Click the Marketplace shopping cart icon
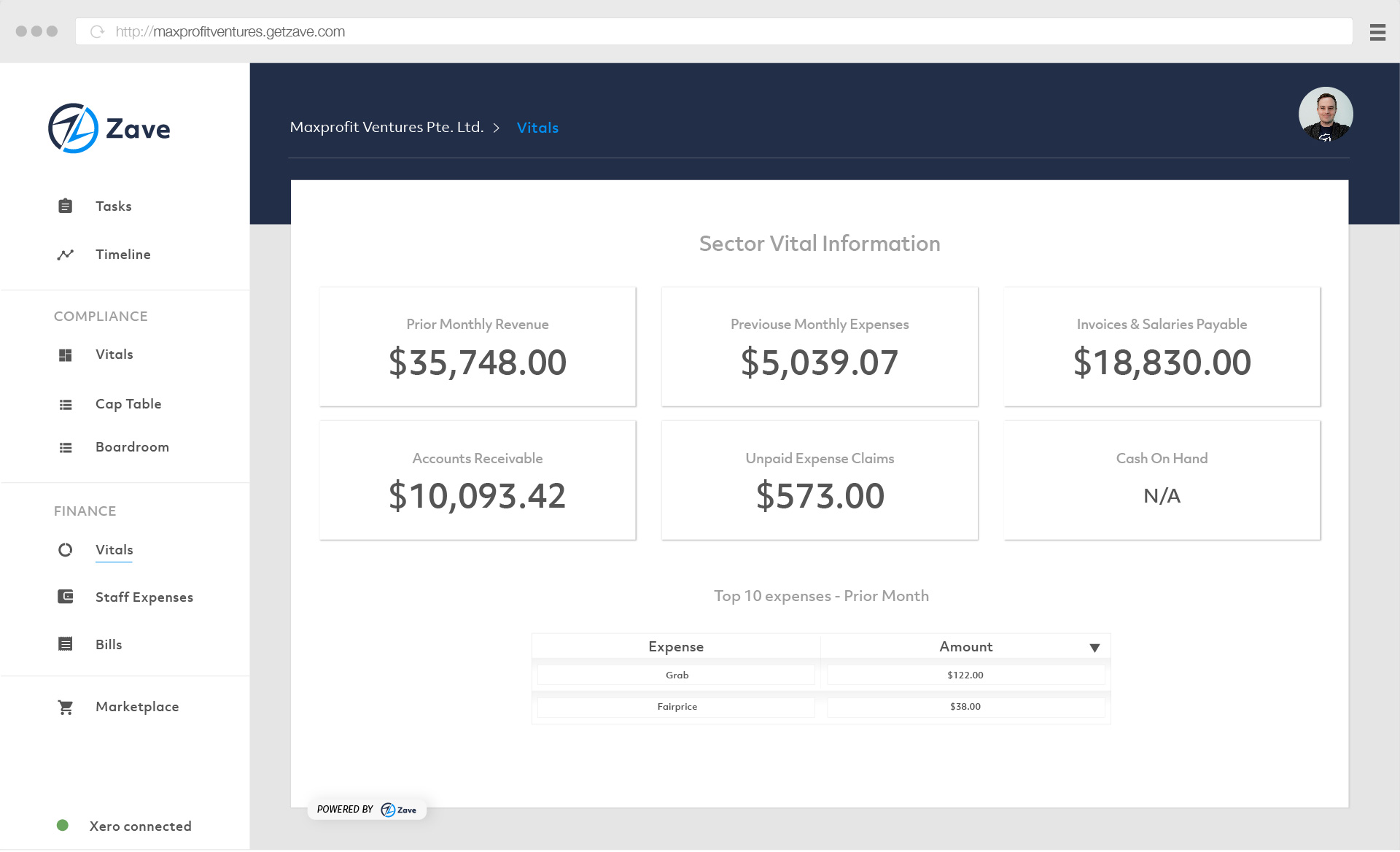This screenshot has height=852, width=1400. pos(65,707)
